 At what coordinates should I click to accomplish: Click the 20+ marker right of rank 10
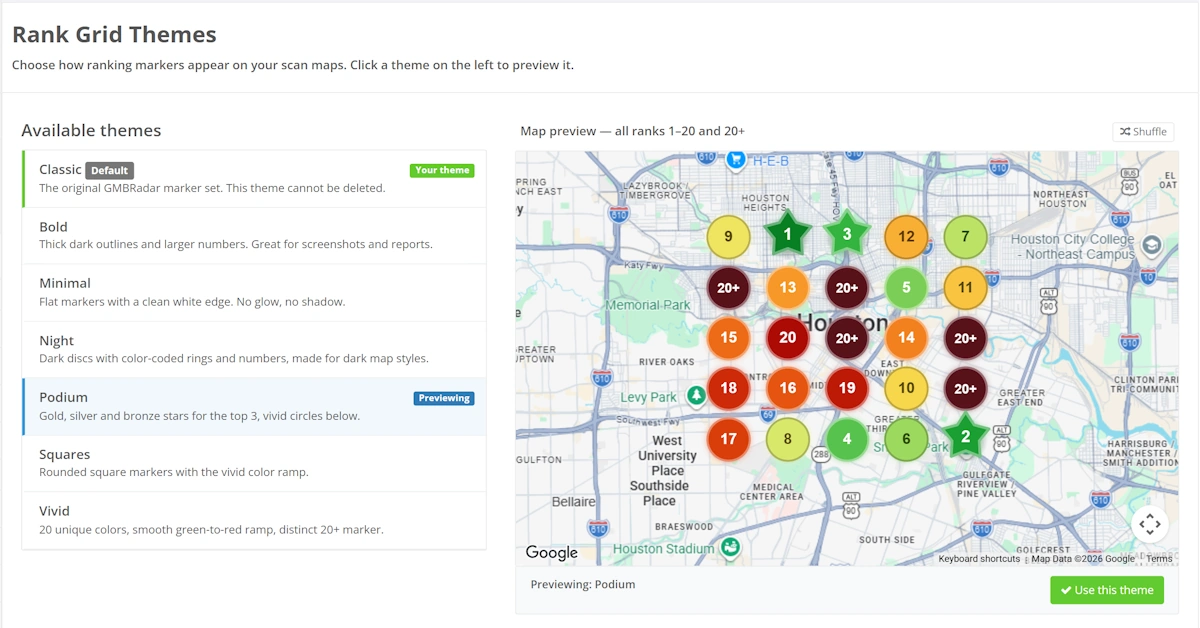965,388
